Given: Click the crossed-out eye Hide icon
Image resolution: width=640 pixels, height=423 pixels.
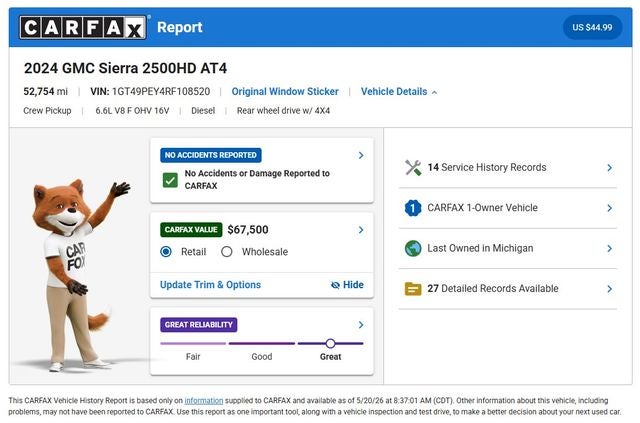Looking at the screenshot, I should coord(335,285).
